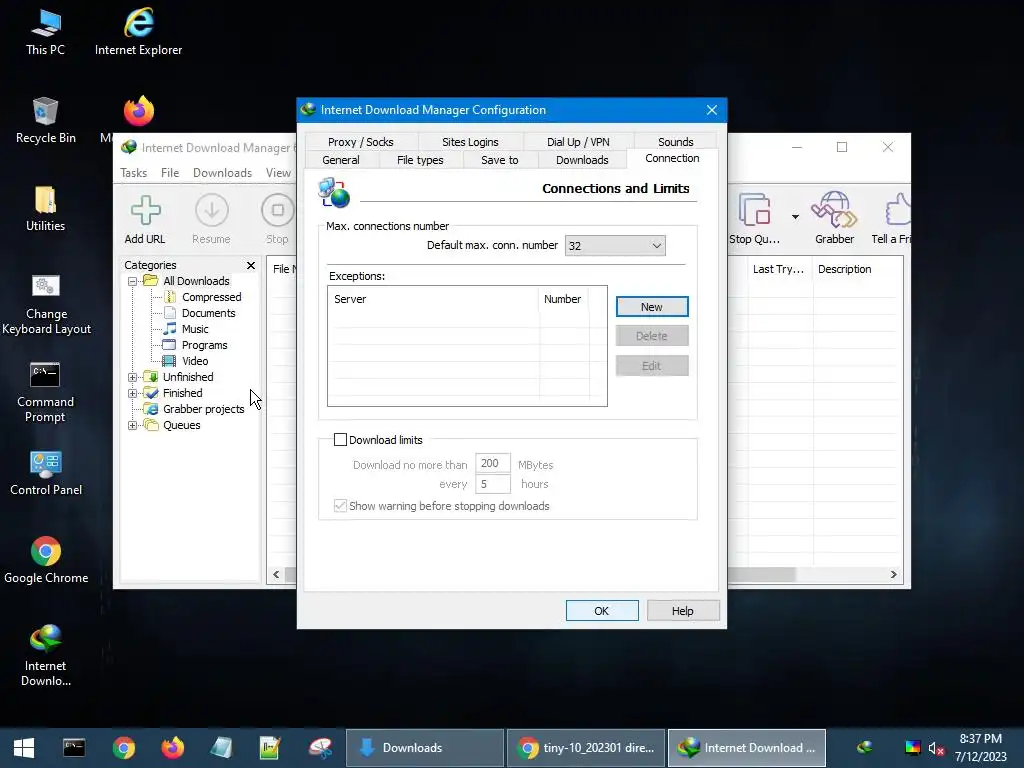Click Help in the Configuration dialog
This screenshot has height=768, width=1024.
(x=682, y=611)
